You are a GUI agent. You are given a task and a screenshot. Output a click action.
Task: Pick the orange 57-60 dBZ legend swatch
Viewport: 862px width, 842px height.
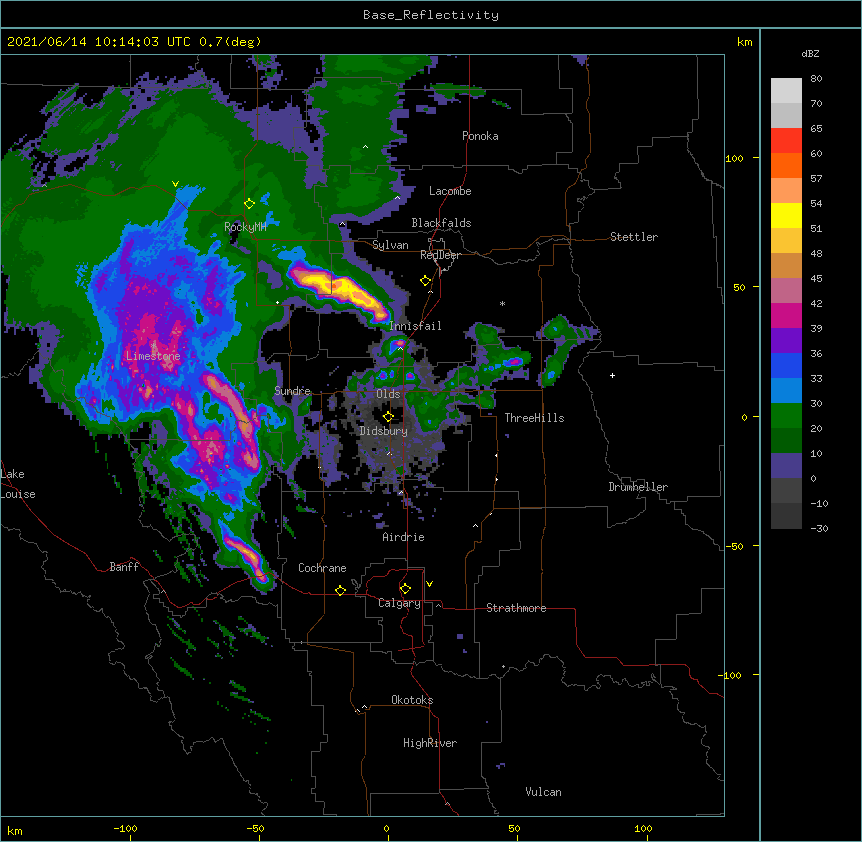[786, 165]
